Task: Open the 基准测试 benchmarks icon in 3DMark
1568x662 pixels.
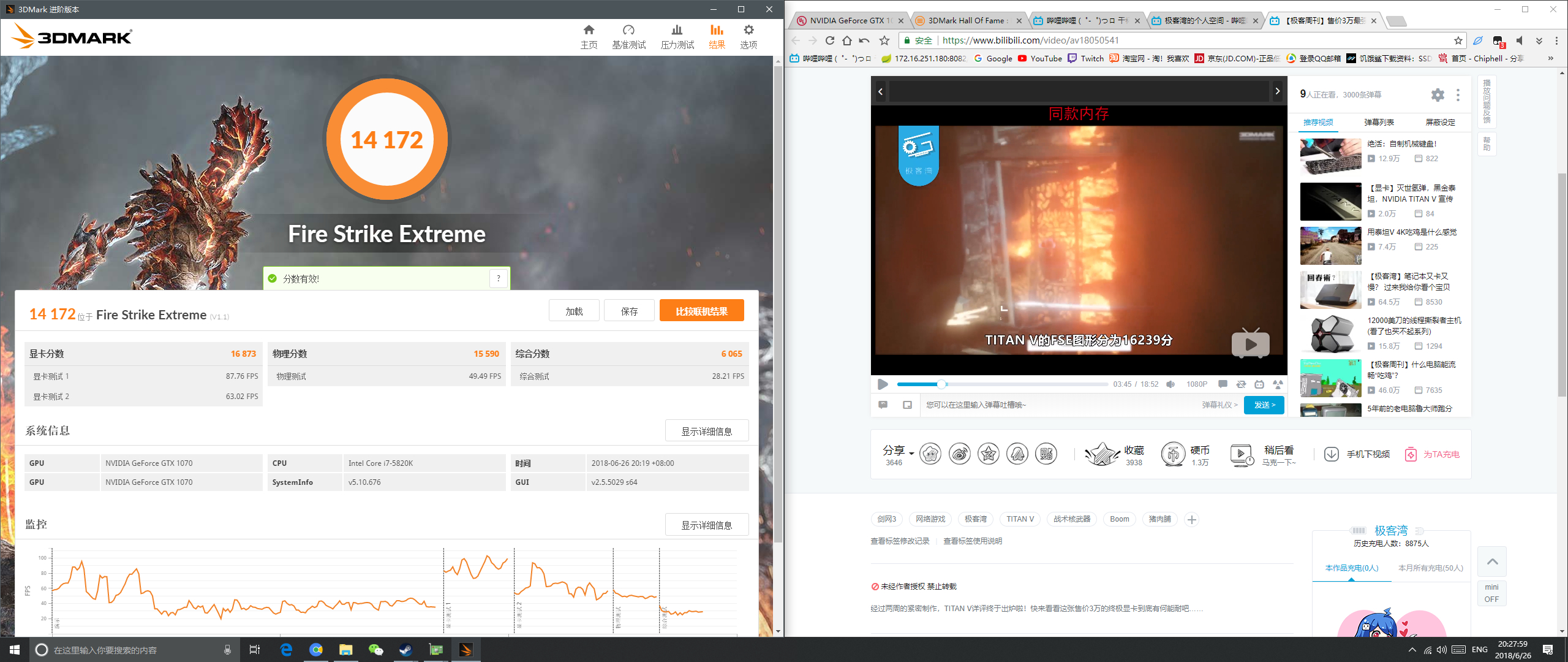Action: [x=628, y=30]
